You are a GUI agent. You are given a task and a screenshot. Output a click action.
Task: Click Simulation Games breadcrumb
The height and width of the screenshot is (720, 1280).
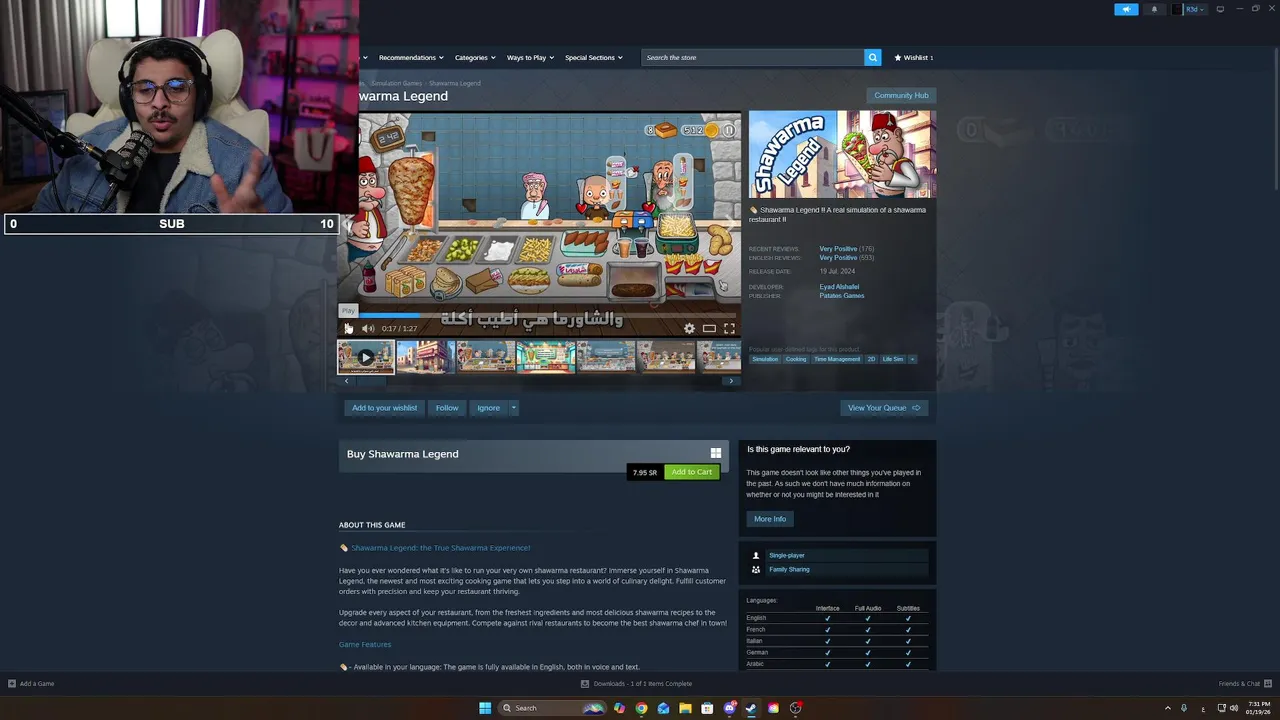click(x=396, y=83)
